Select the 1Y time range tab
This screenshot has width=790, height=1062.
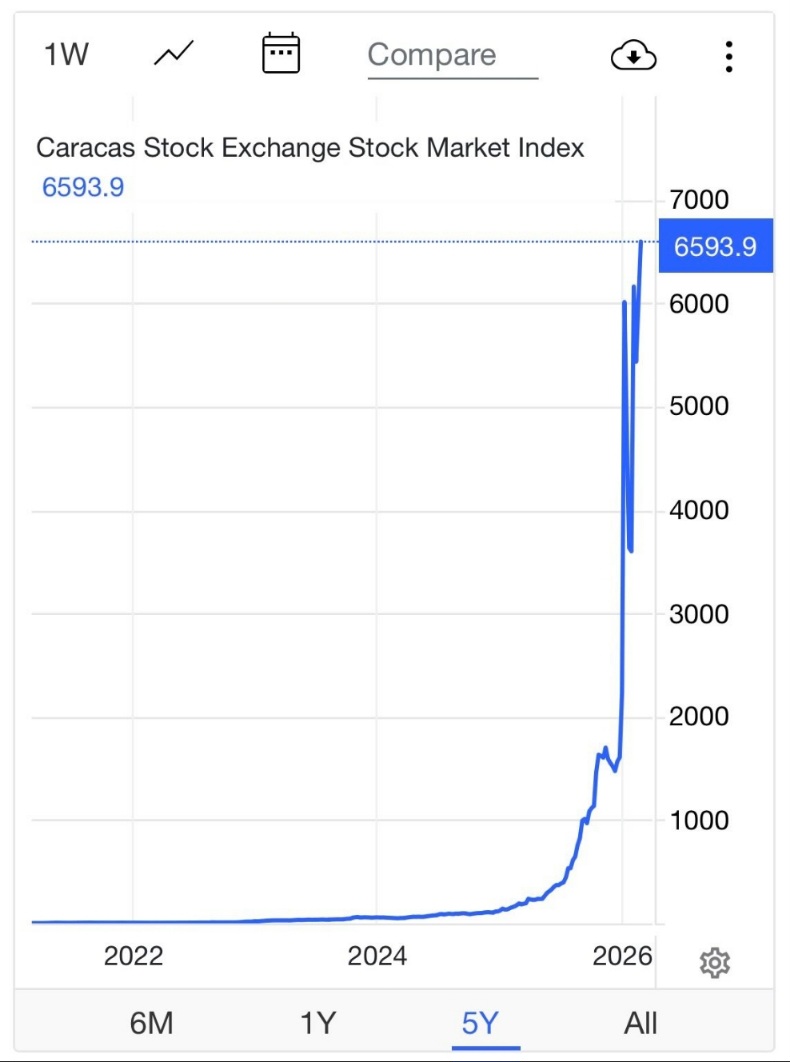(x=318, y=1023)
